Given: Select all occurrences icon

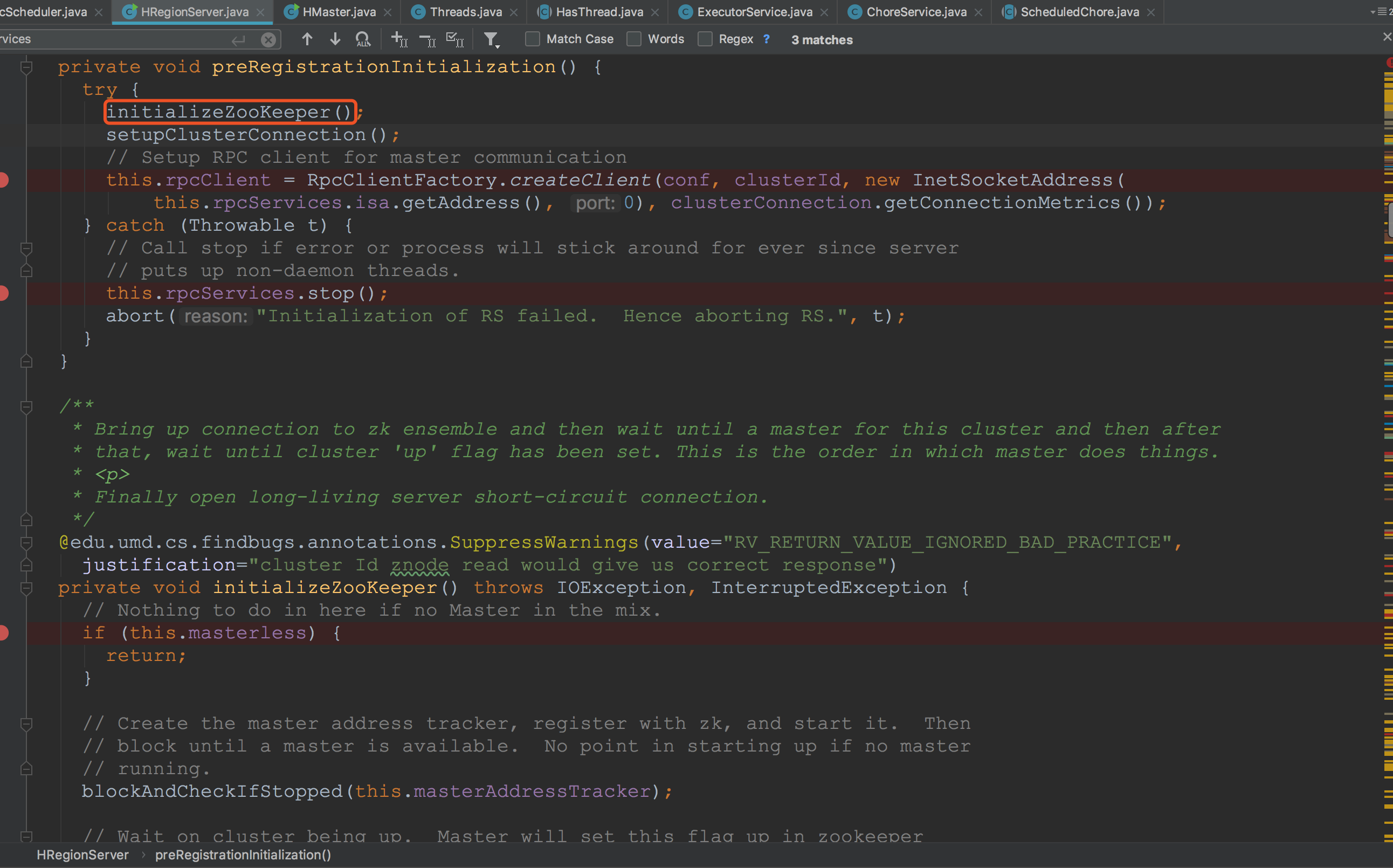Looking at the screenshot, I should coord(455,39).
